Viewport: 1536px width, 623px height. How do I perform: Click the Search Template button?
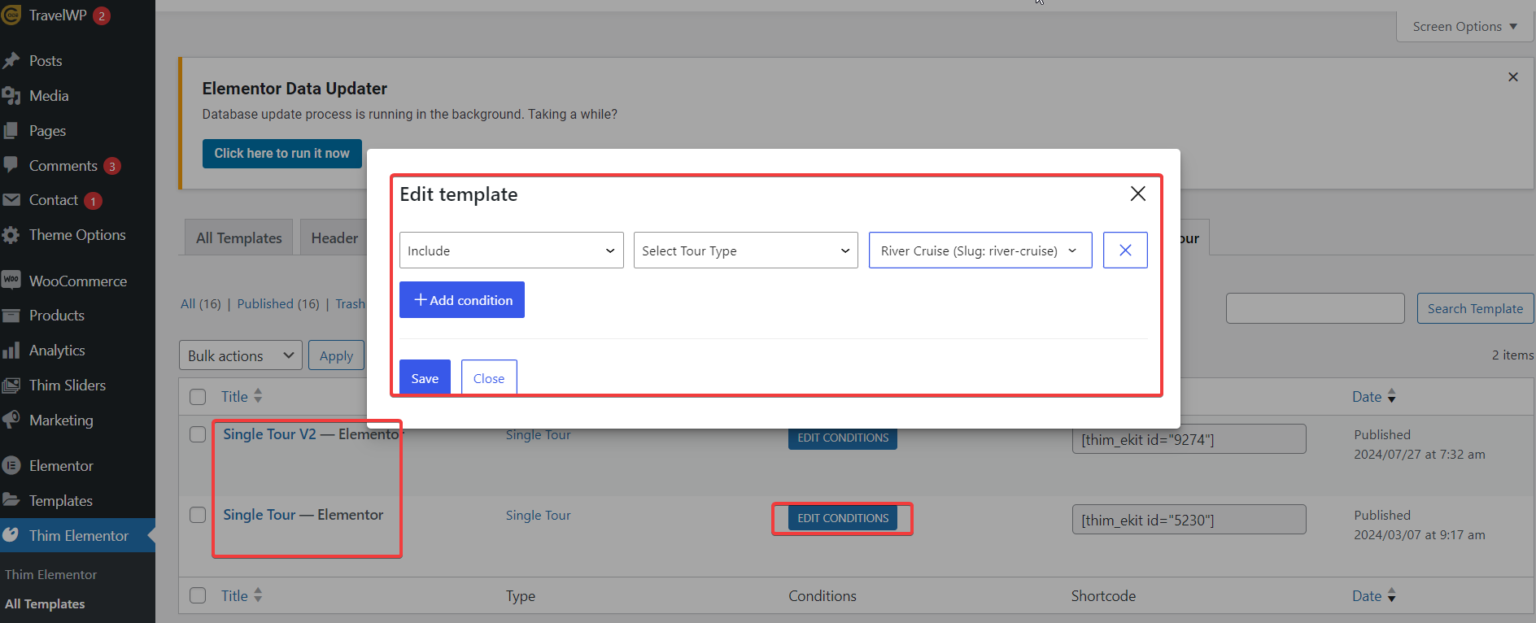tap(1475, 309)
